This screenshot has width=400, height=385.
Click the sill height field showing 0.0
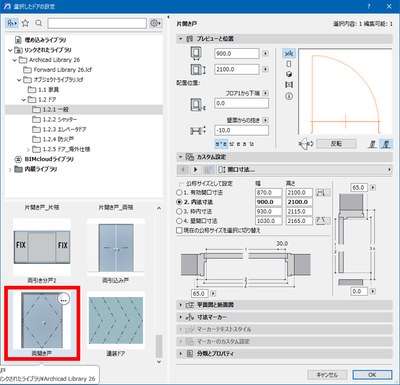point(241,103)
